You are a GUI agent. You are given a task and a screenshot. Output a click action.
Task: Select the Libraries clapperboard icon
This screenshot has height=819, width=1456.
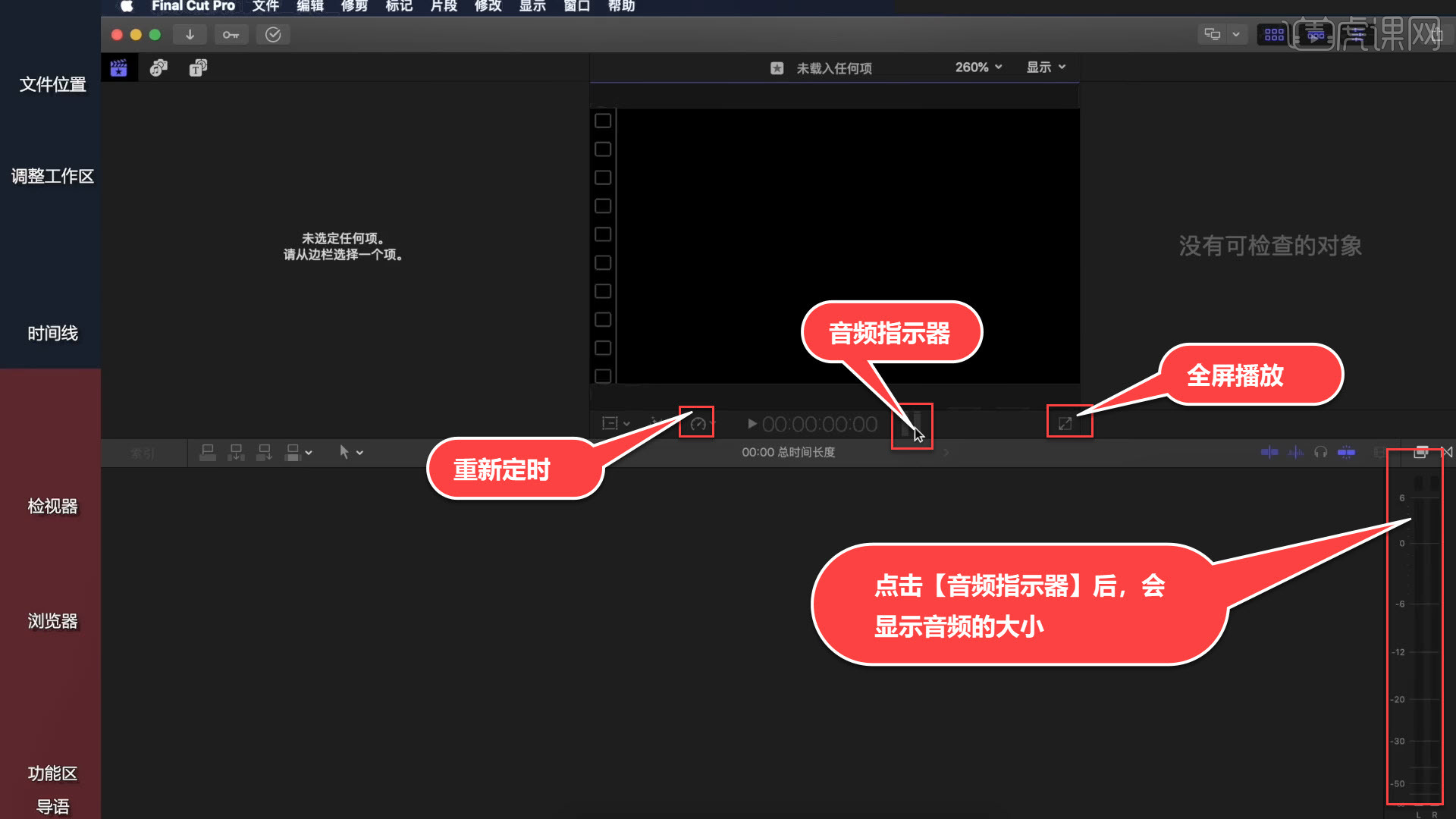[x=119, y=67]
